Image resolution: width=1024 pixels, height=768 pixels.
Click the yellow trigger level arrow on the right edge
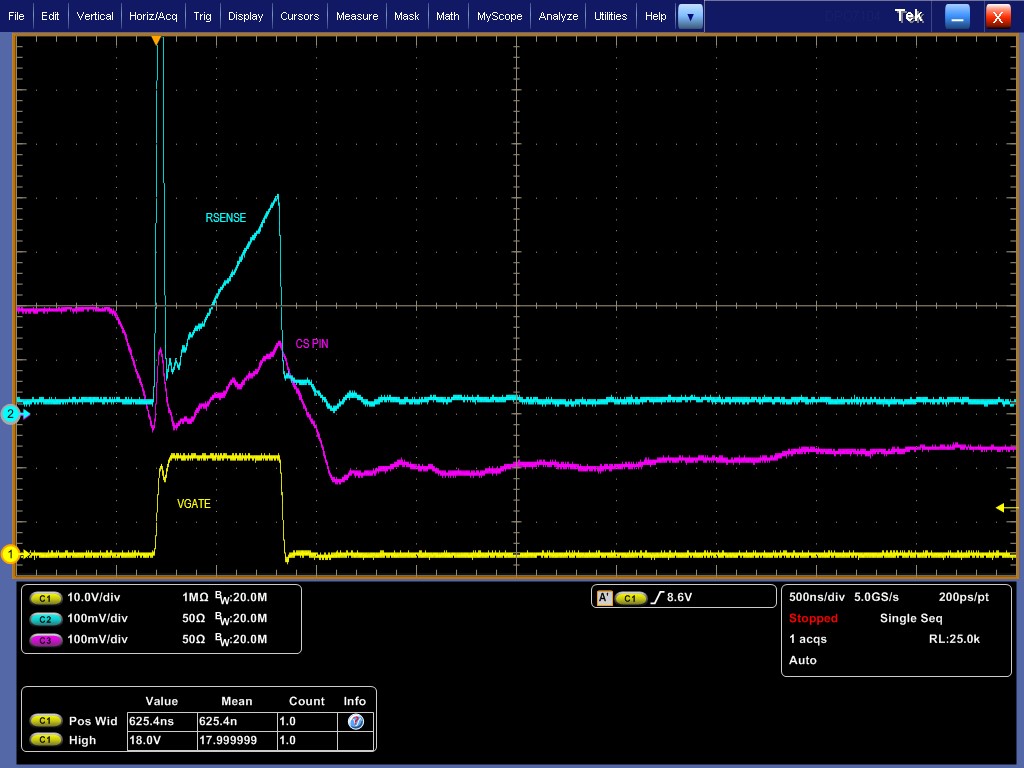[1002, 508]
